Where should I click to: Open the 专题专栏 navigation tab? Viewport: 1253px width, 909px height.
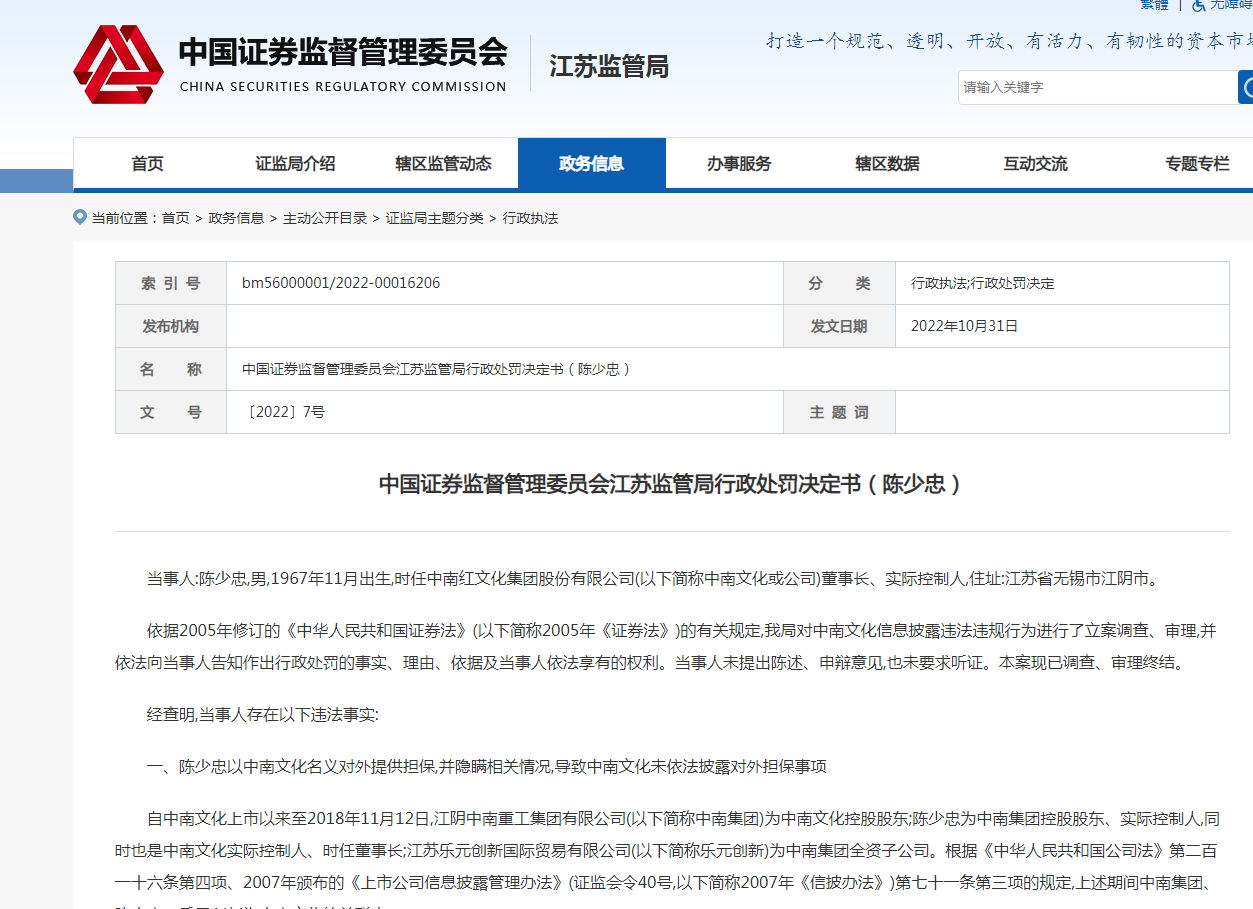[1197, 164]
